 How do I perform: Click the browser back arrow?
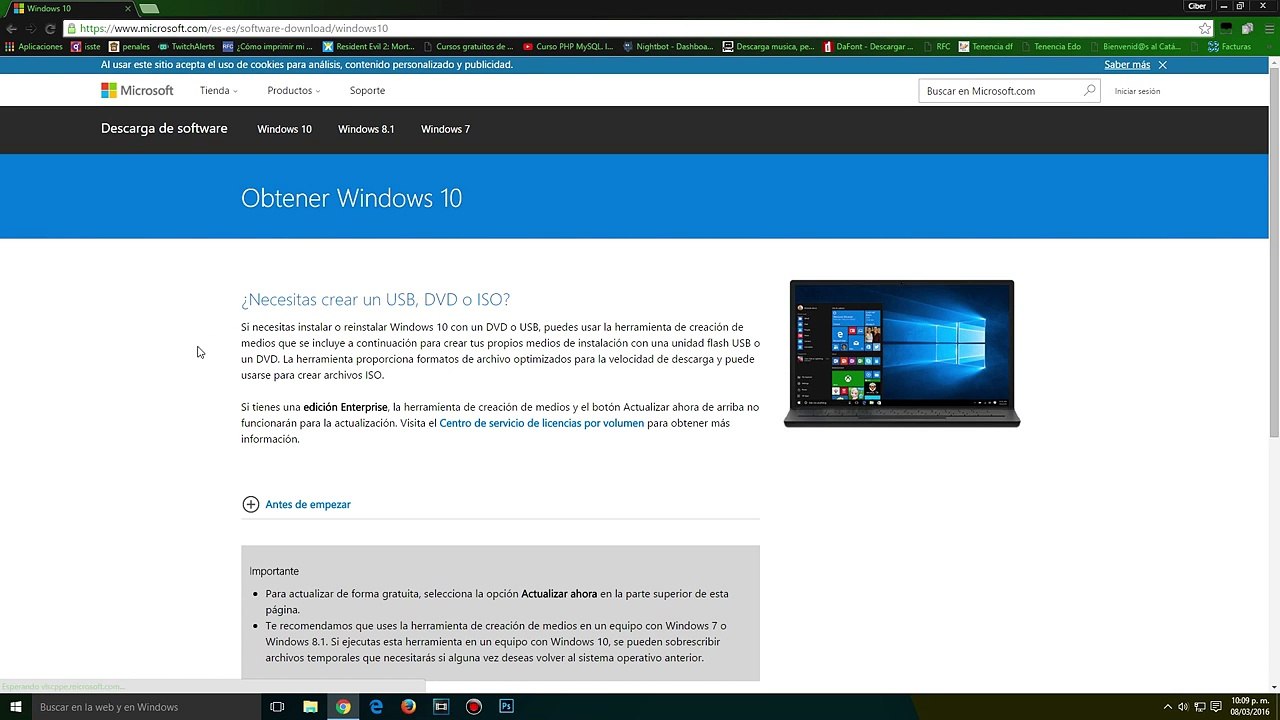click(x=12, y=29)
